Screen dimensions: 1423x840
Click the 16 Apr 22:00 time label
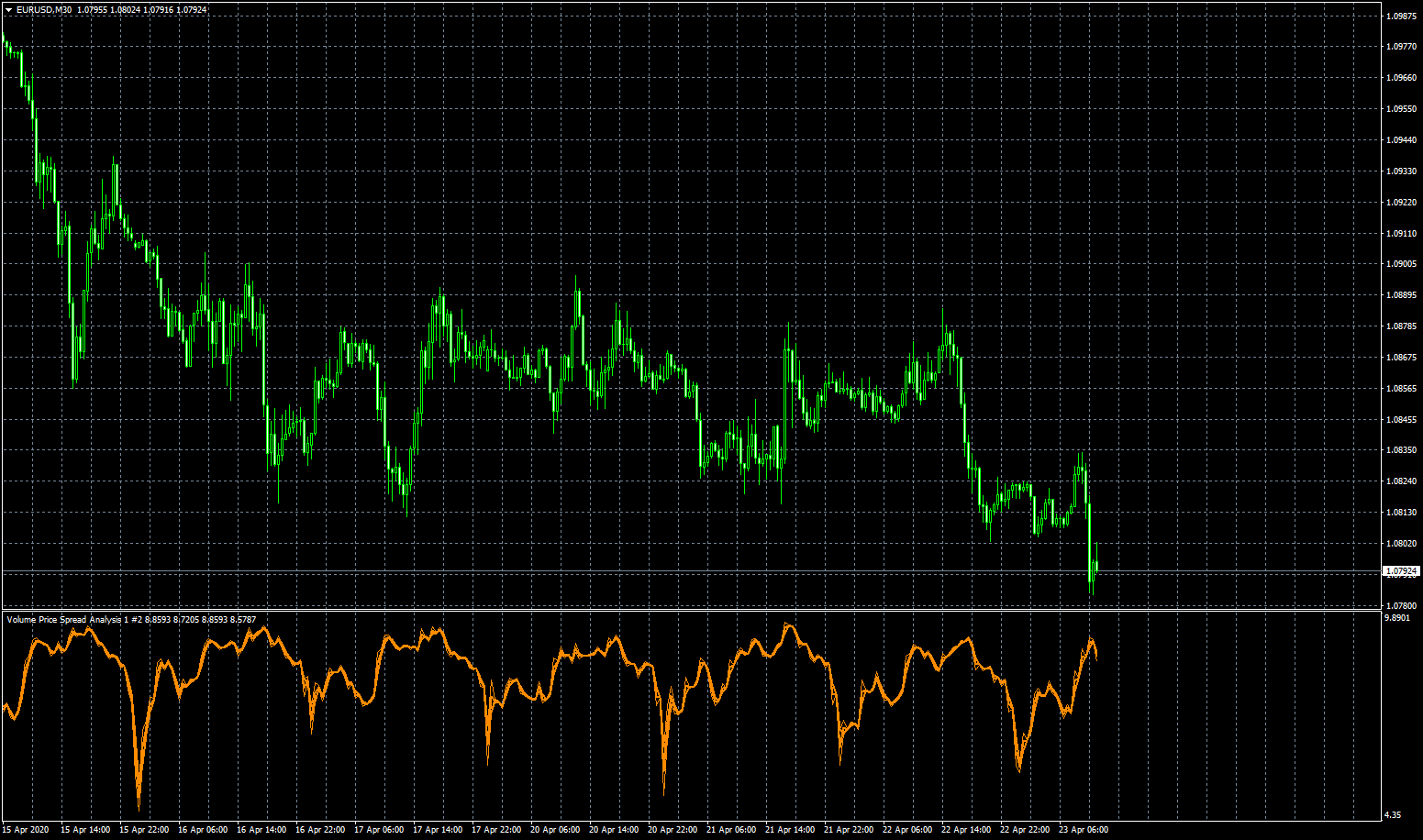coord(320,830)
